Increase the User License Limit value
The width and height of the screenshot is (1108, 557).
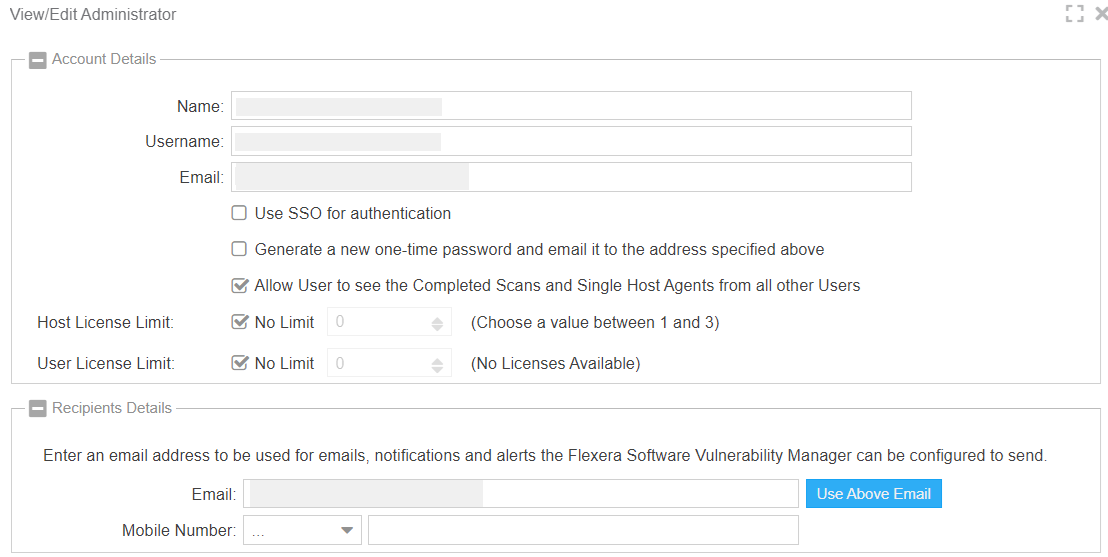(x=437, y=359)
